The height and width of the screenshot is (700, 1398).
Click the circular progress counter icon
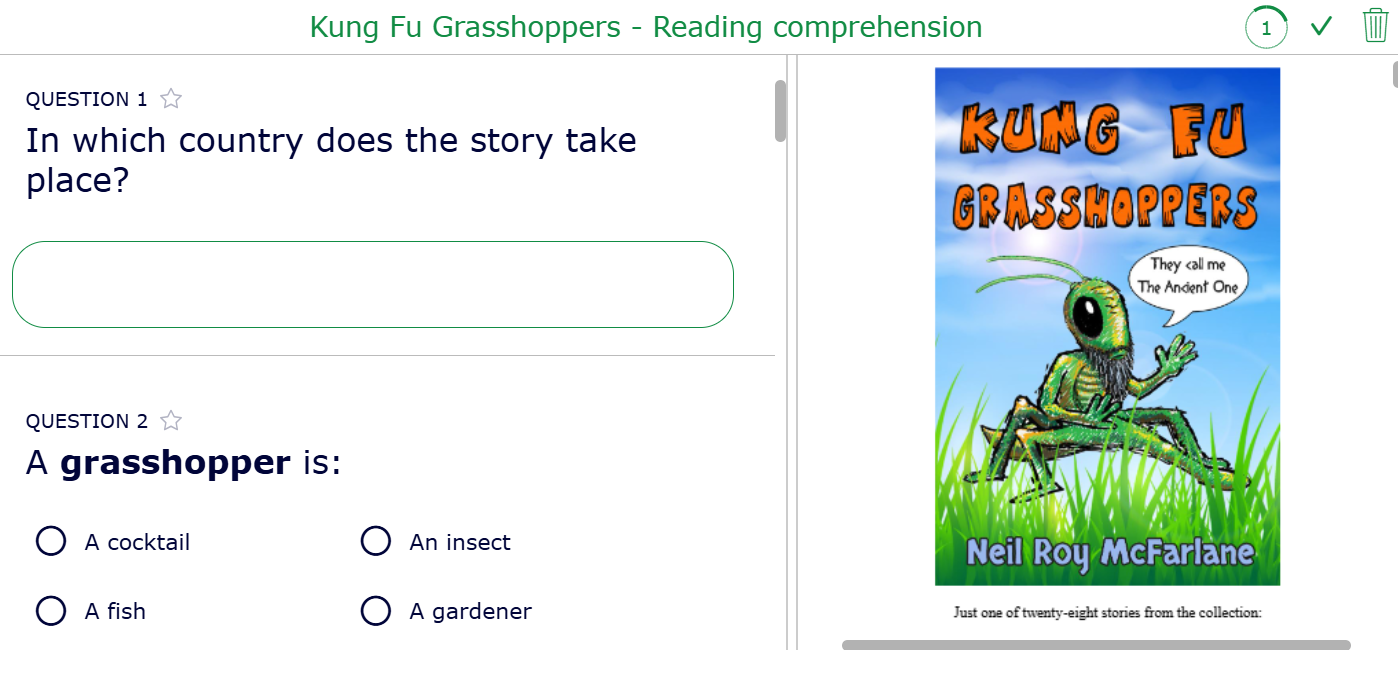click(x=1266, y=27)
